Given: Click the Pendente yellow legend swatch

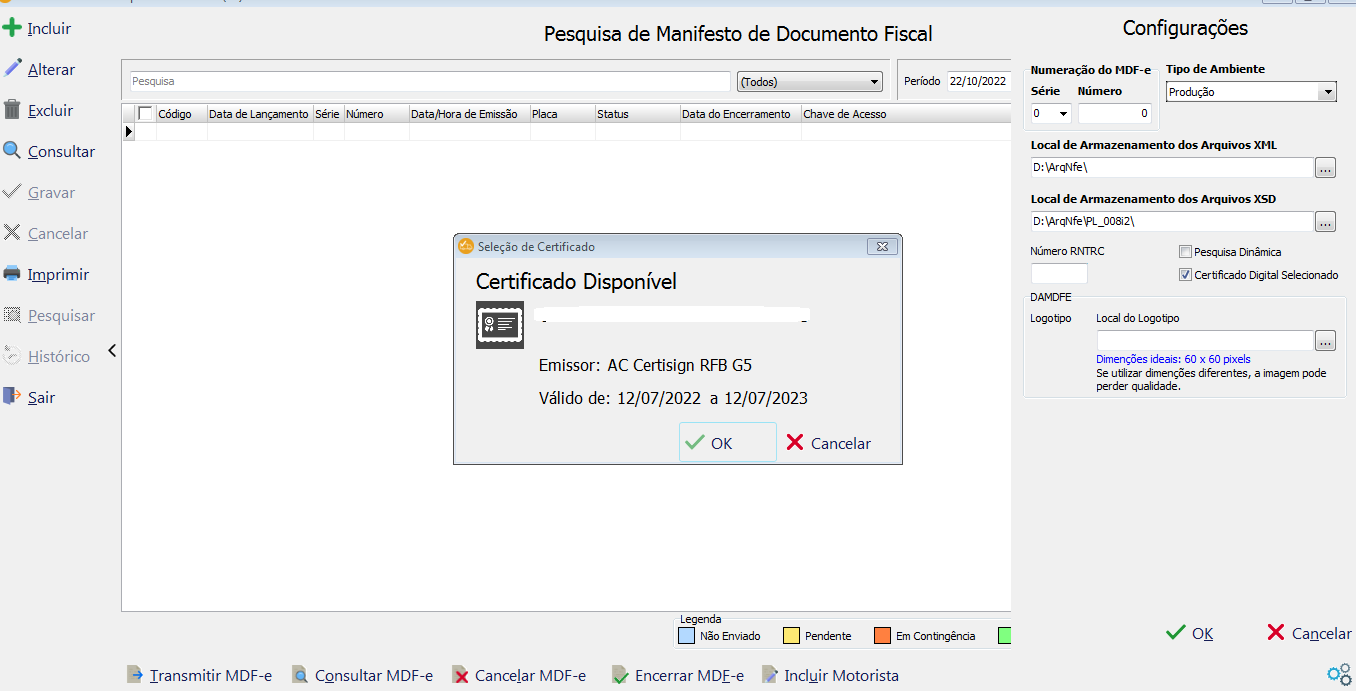Looking at the screenshot, I should pos(790,635).
